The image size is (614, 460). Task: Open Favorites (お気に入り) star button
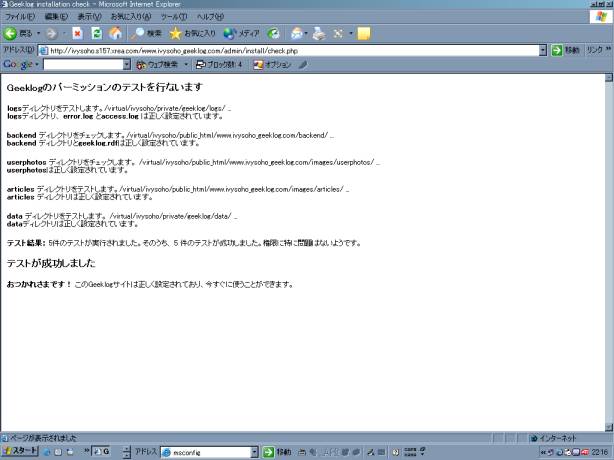pyautogui.click(x=192, y=34)
